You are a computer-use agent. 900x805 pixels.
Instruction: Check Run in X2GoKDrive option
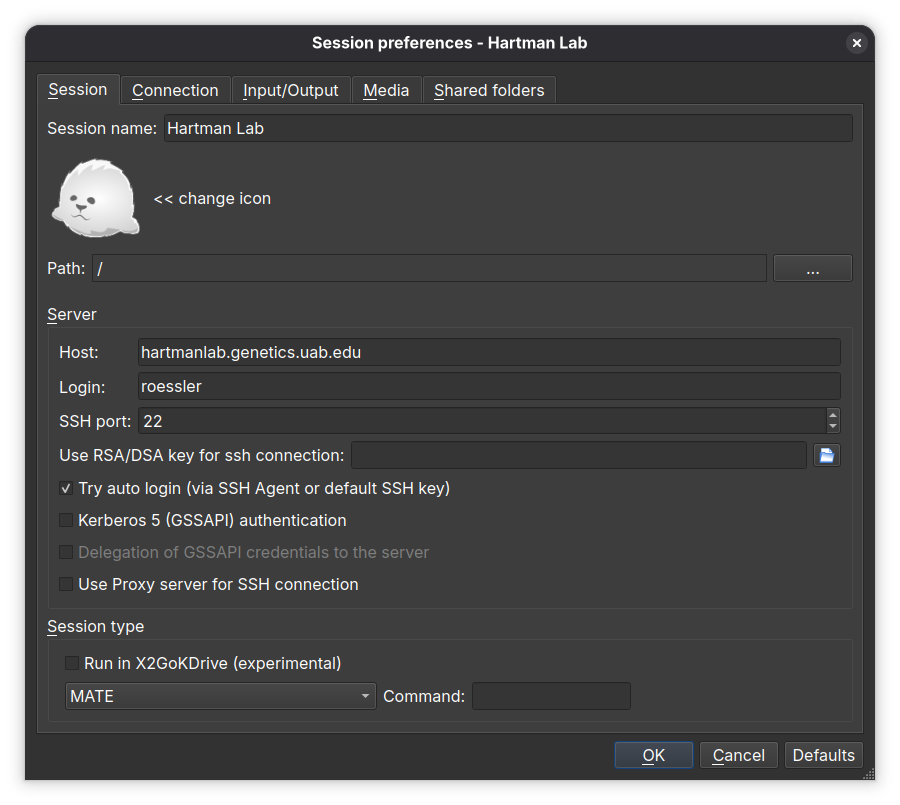pyautogui.click(x=72, y=664)
